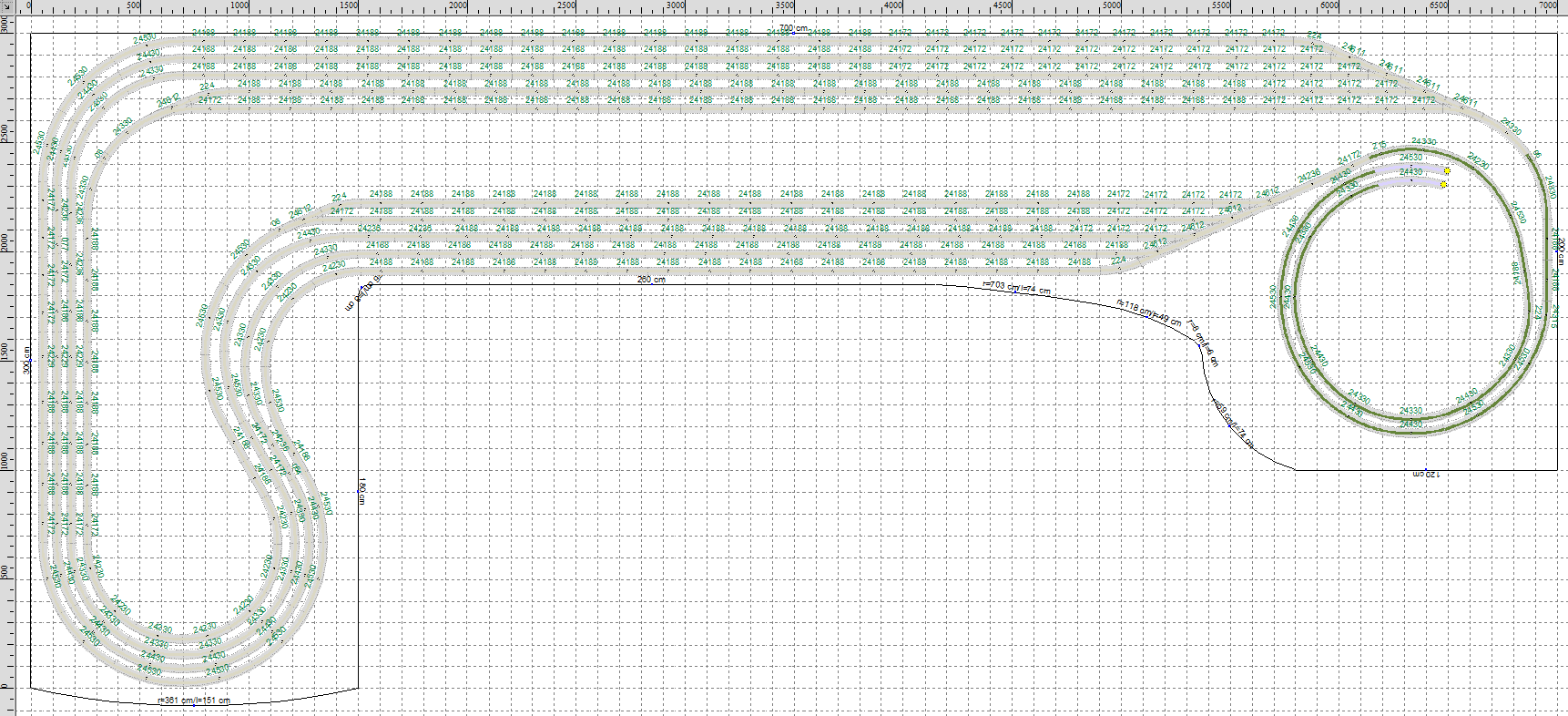The width and height of the screenshot is (1568, 716).
Task: Select the 'r=361 cm/l=151 cm' arc label
Action: click(194, 701)
